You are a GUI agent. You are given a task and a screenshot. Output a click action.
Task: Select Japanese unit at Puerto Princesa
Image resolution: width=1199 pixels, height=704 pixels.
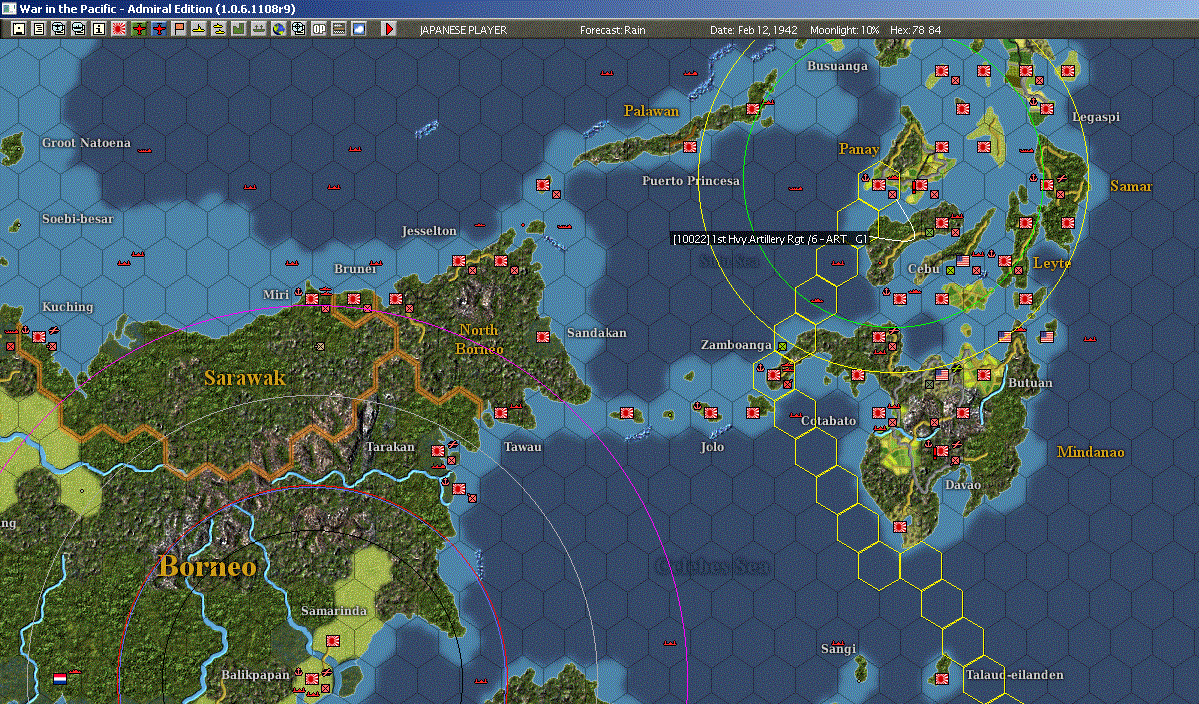[x=690, y=147]
